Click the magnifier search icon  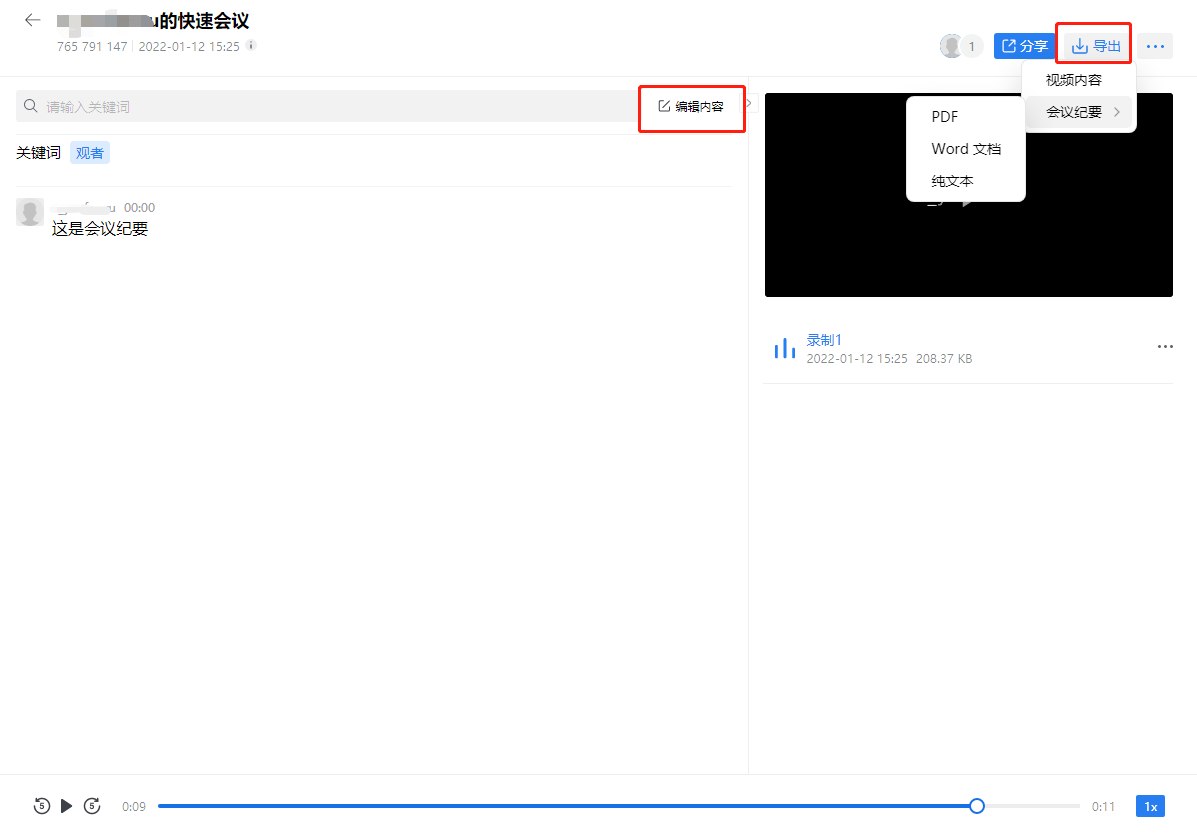coord(31,106)
